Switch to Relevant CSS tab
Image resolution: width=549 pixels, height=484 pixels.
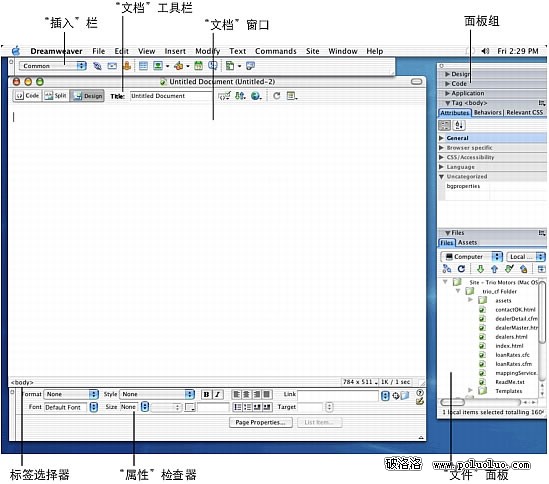(524, 112)
